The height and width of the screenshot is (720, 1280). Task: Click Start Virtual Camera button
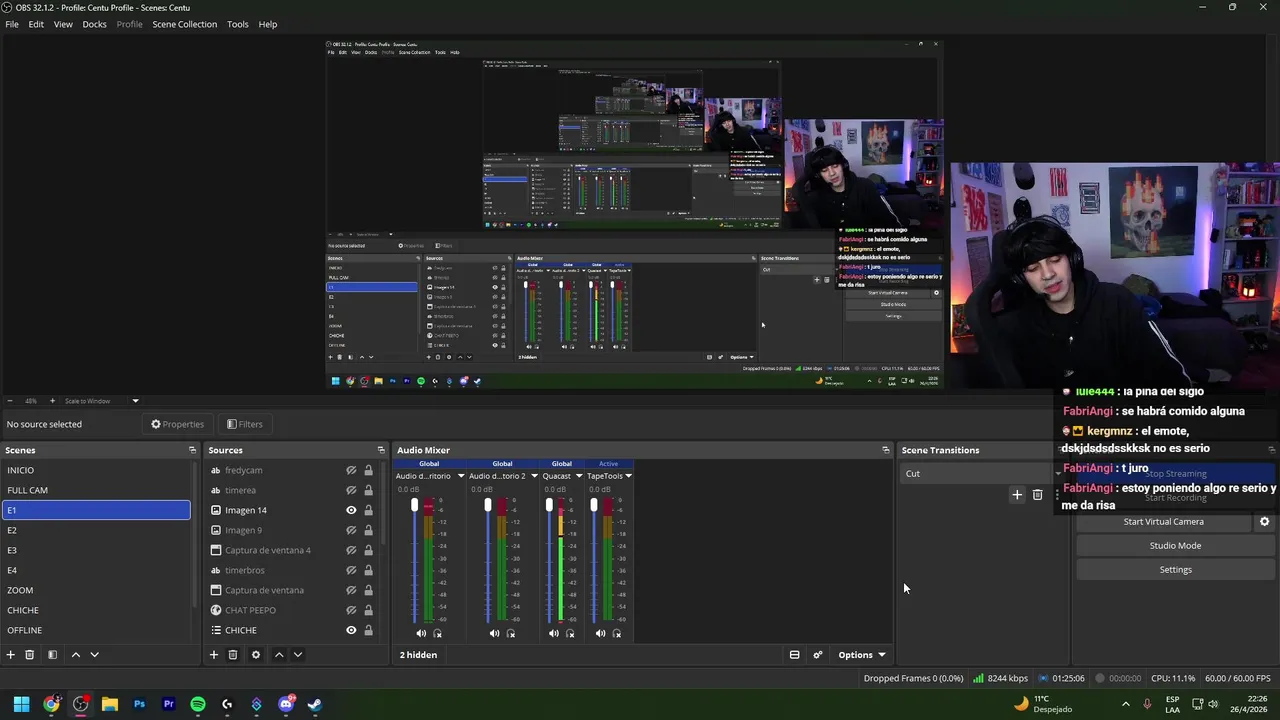tap(1163, 522)
